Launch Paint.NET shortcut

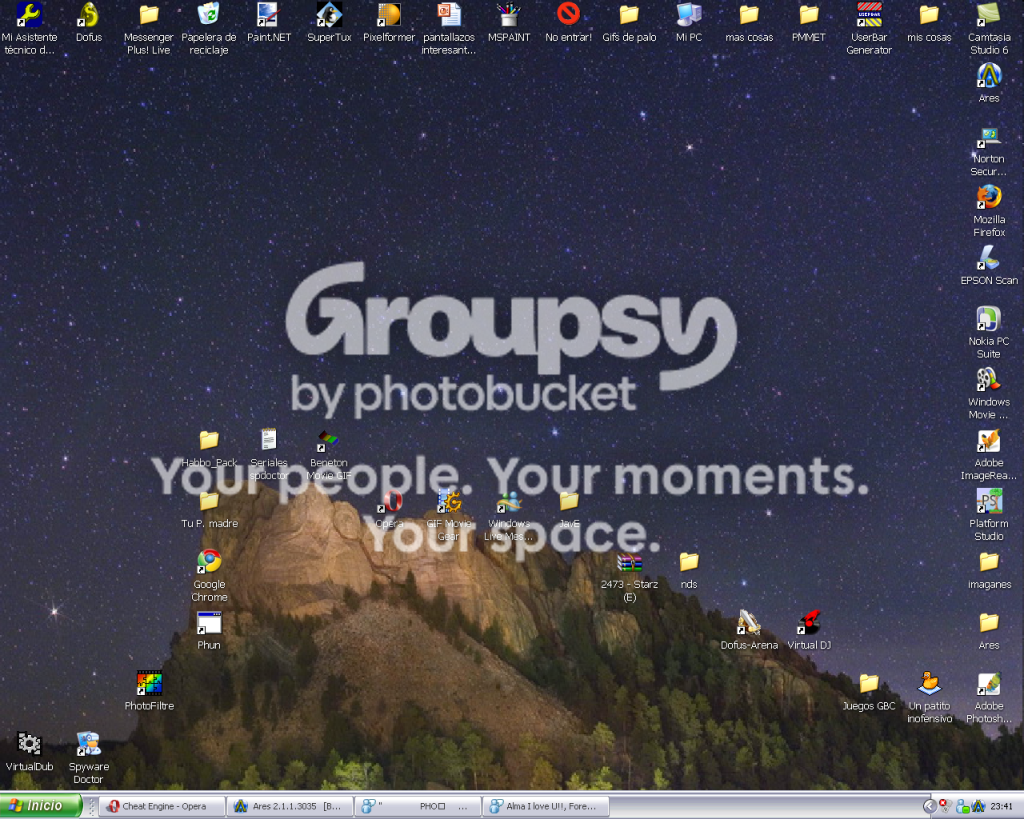coord(269,23)
